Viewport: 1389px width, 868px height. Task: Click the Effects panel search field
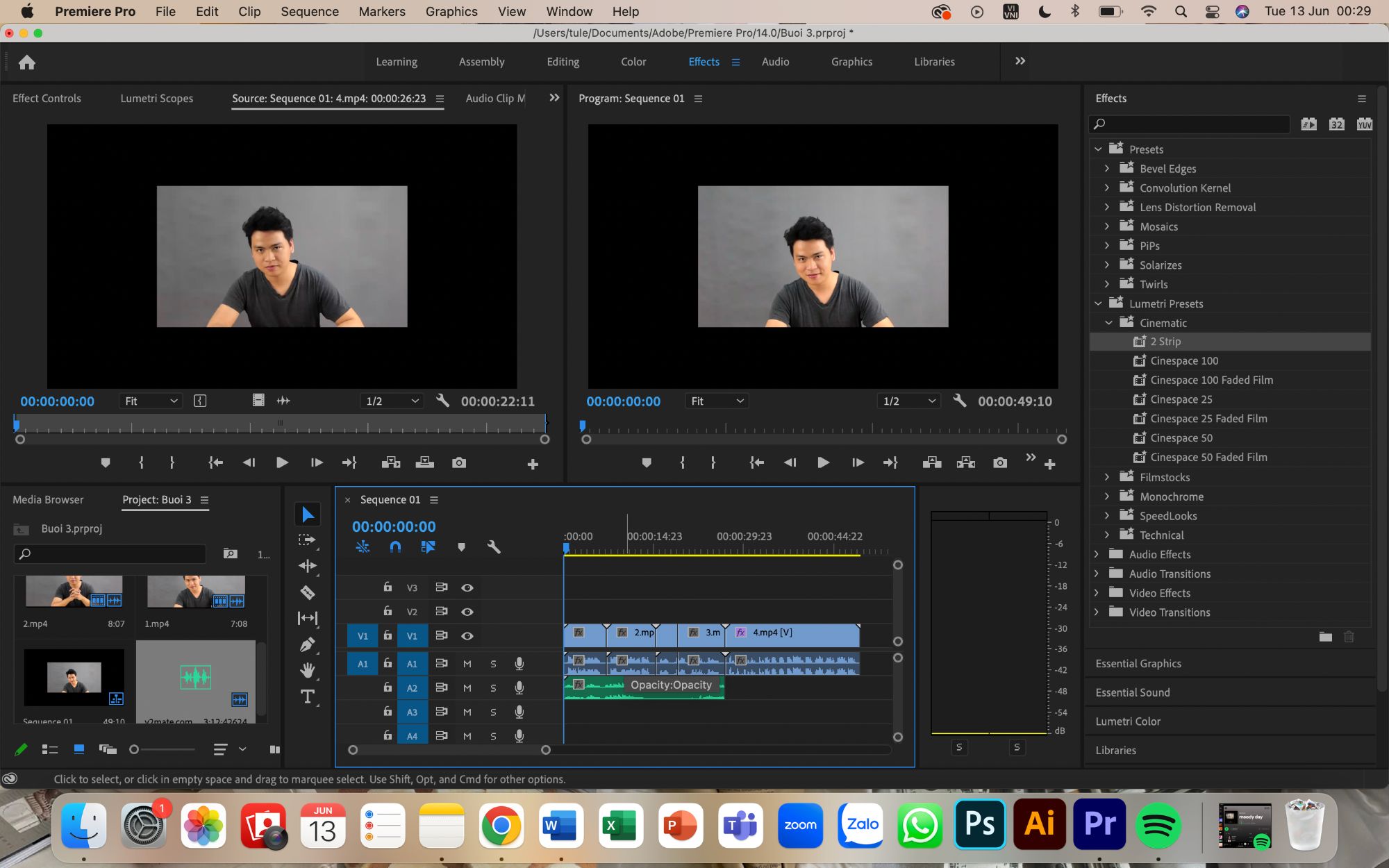[x=1189, y=124]
